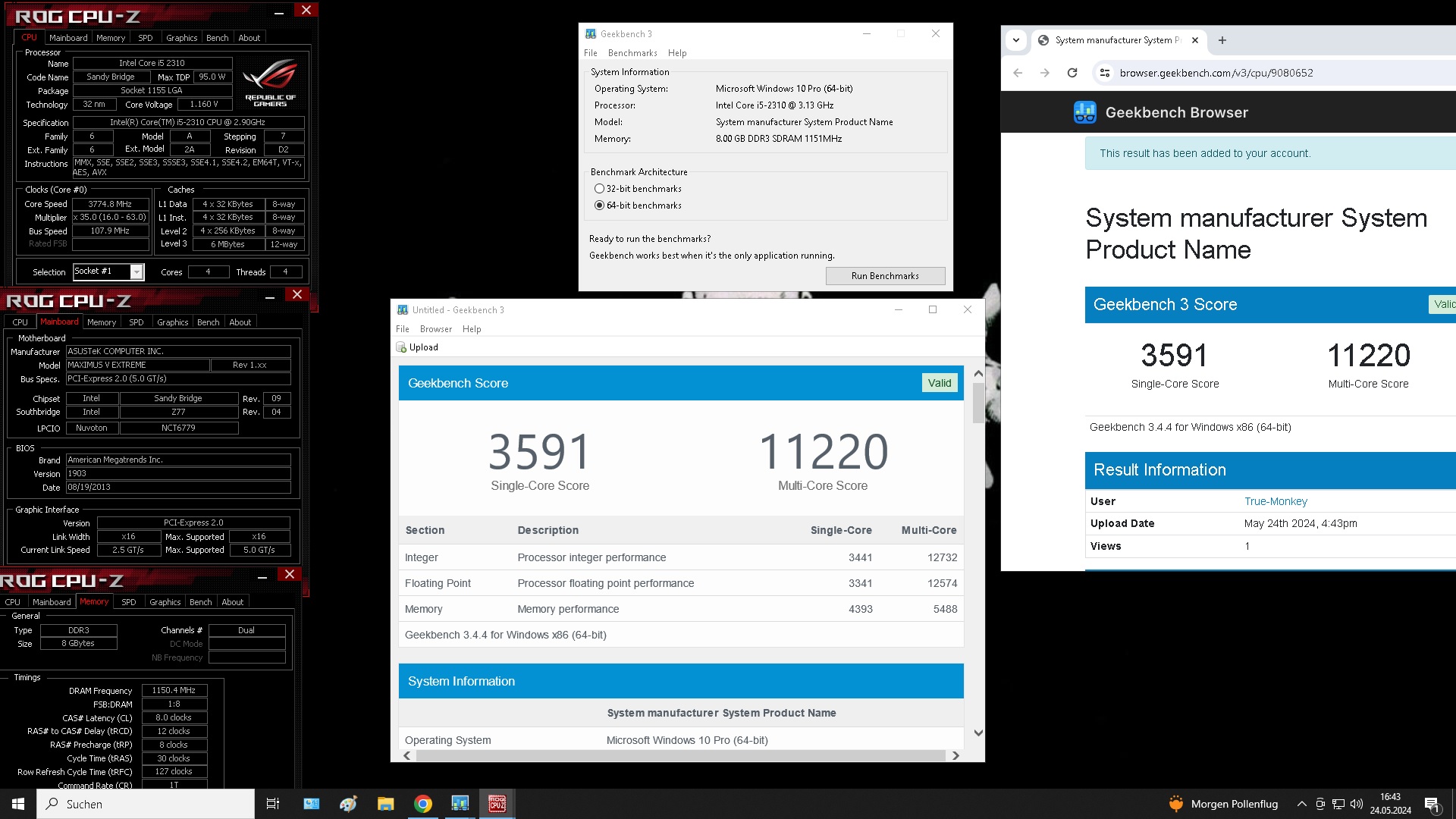This screenshot has height=819, width=1456.
Task: Click the horizontal scrollbar left arrow
Action: point(407,755)
